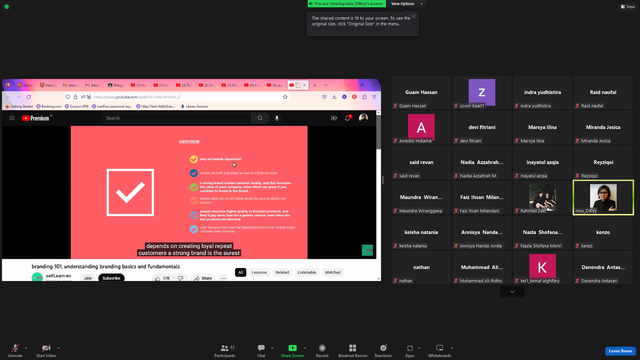The width and height of the screenshot is (640, 360).
Task: Click the browser downloads icon
Action: pyautogui.click(x=334, y=97)
